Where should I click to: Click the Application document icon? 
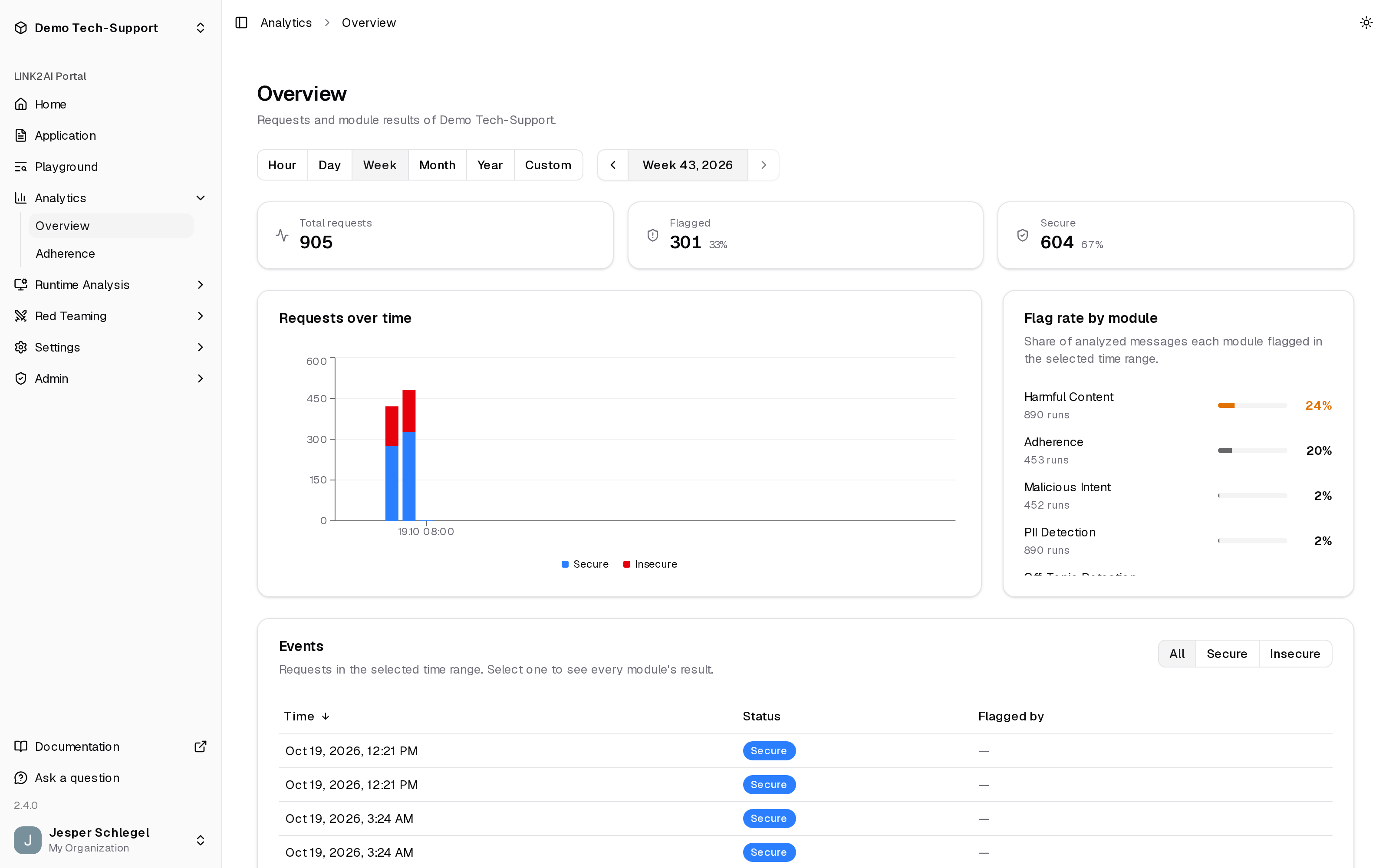21,135
